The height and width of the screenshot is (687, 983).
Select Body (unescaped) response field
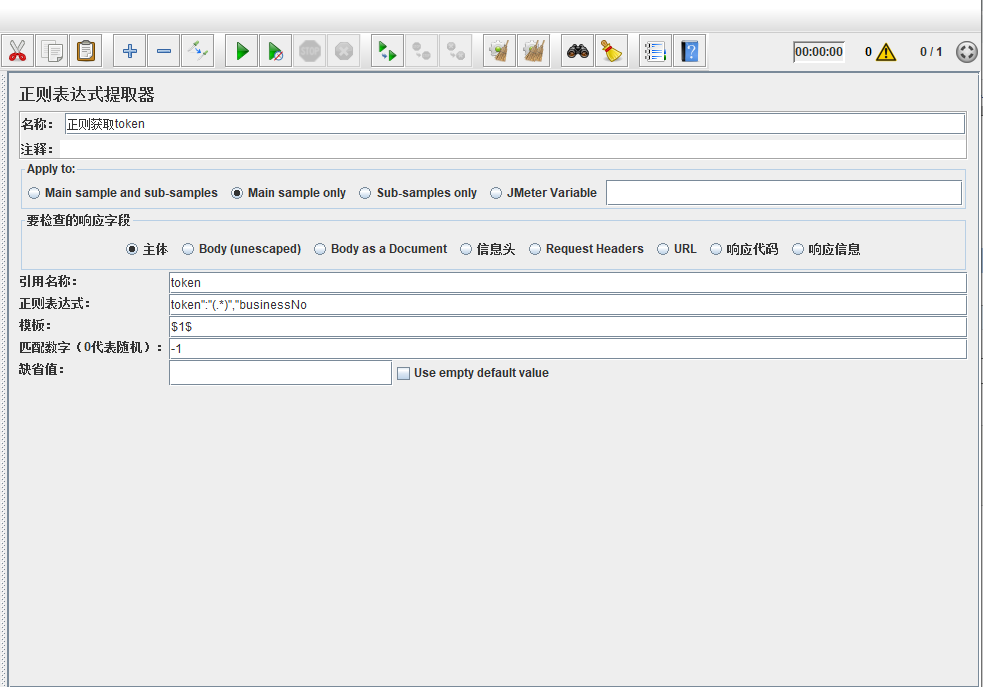pyautogui.click(x=188, y=249)
